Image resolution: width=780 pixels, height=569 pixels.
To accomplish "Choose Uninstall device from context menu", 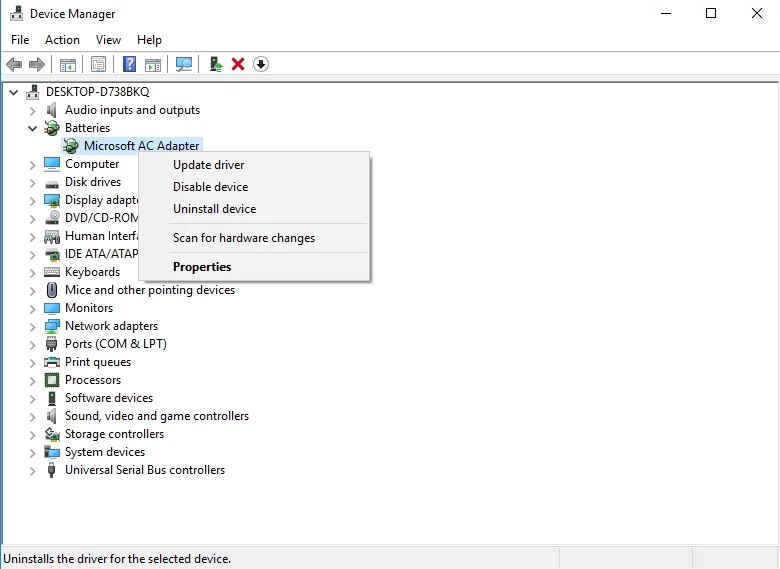I will [214, 209].
